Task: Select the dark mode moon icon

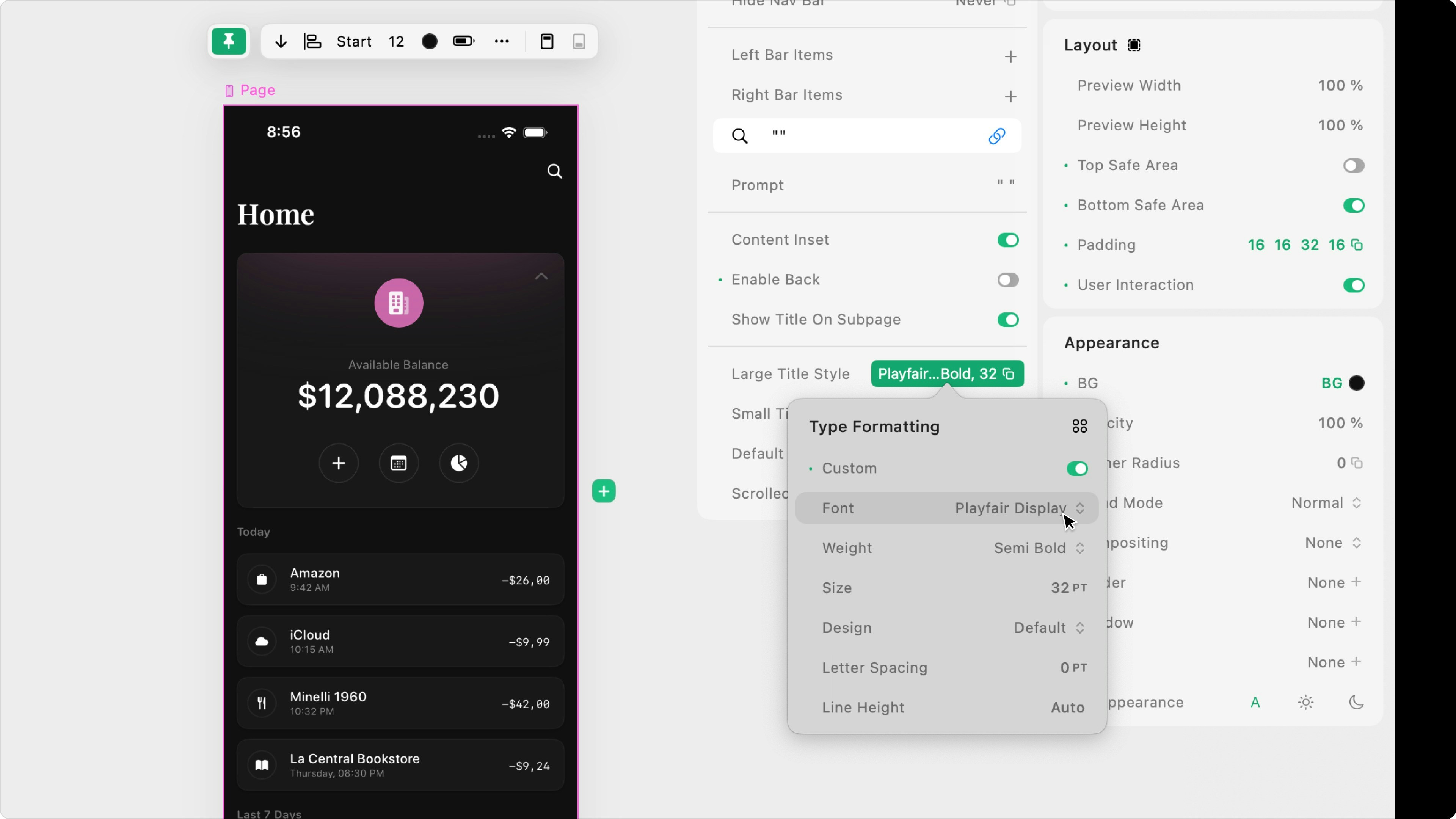Action: pyautogui.click(x=1356, y=702)
